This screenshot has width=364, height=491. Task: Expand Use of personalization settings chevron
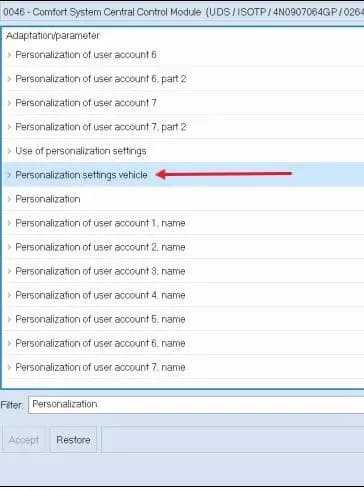pyautogui.click(x=9, y=151)
